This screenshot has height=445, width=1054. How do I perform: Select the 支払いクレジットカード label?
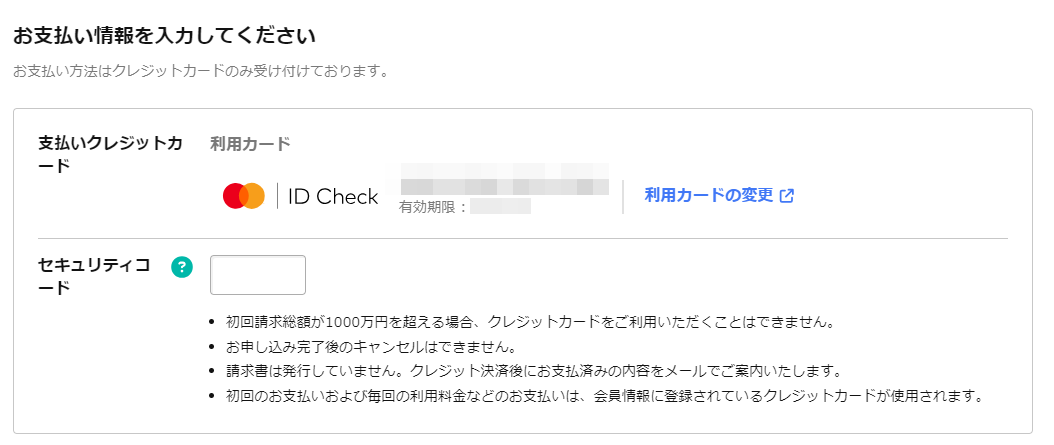[x=110, y=155]
